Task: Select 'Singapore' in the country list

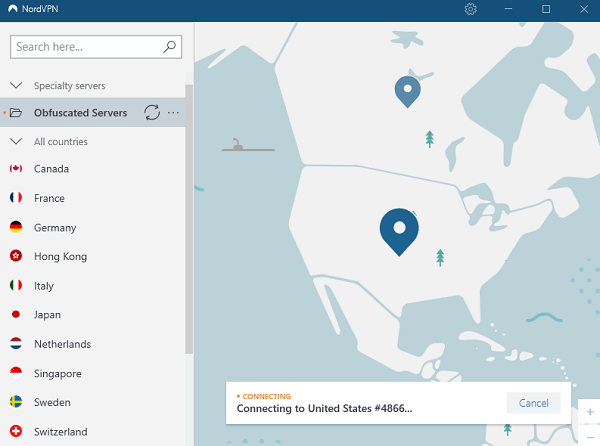Action: (57, 373)
